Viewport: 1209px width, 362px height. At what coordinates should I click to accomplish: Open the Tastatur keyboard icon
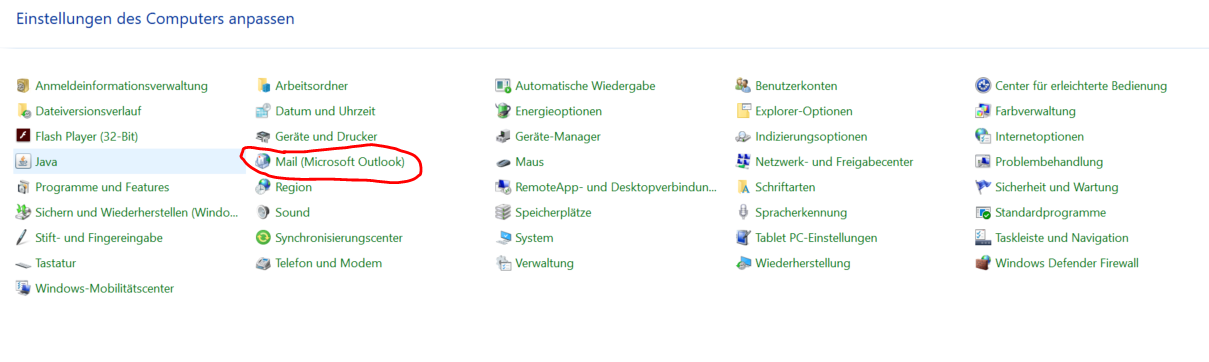point(24,263)
